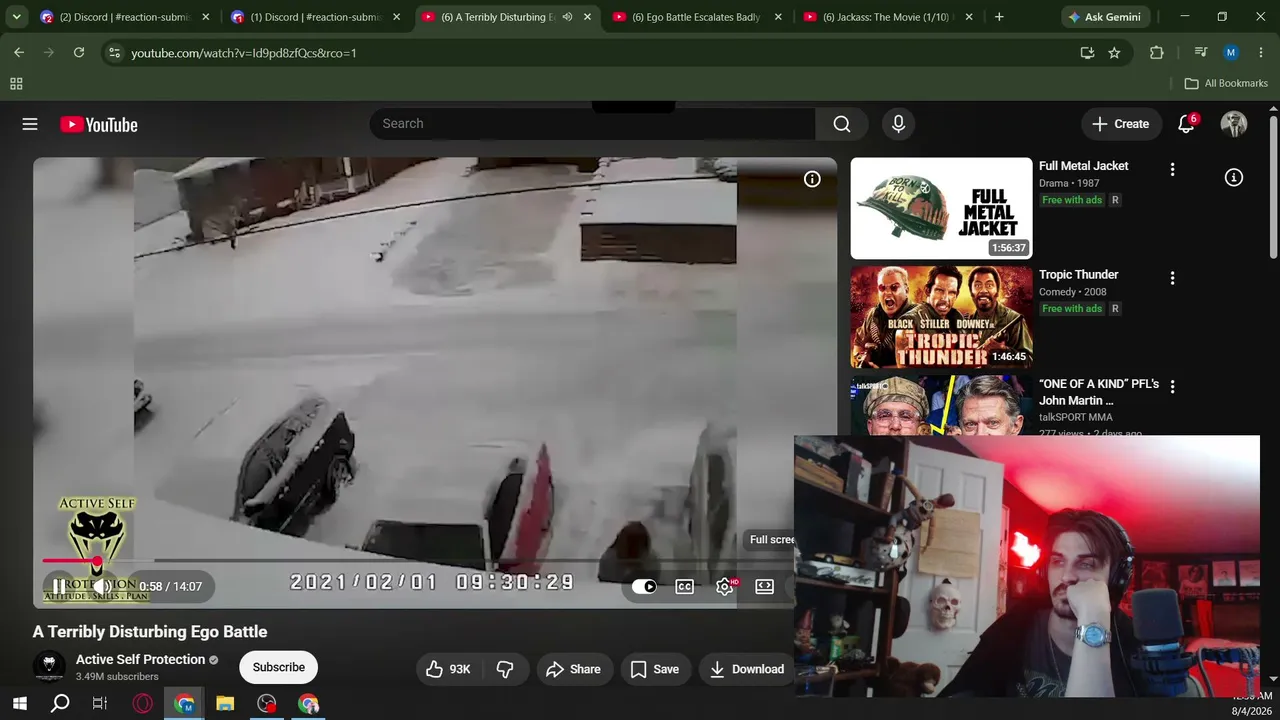Image resolution: width=1280 pixels, height=720 pixels.
Task: Expand the Chrome tab search dropdown
Action: tap(16, 17)
